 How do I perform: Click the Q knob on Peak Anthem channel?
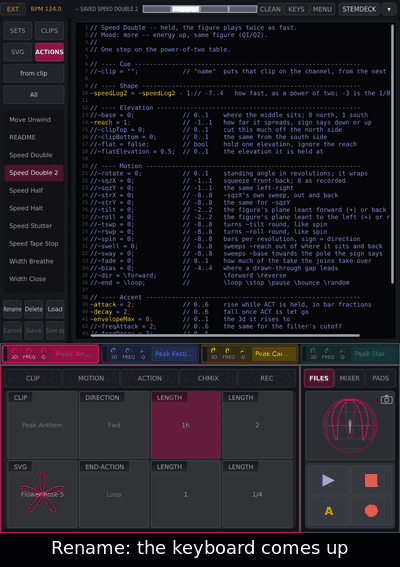[x=43, y=351]
